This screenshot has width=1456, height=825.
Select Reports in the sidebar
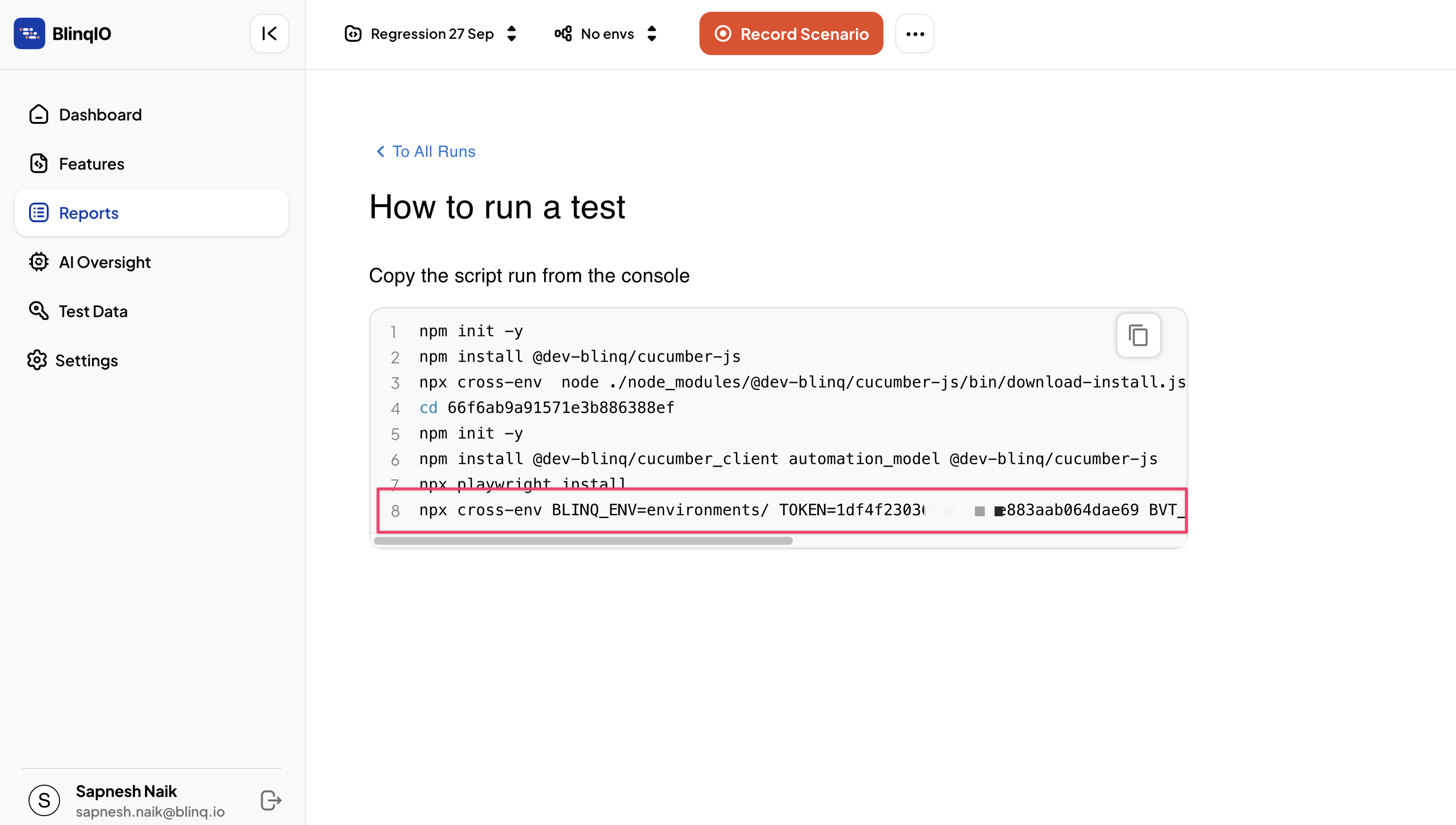(152, 213)
